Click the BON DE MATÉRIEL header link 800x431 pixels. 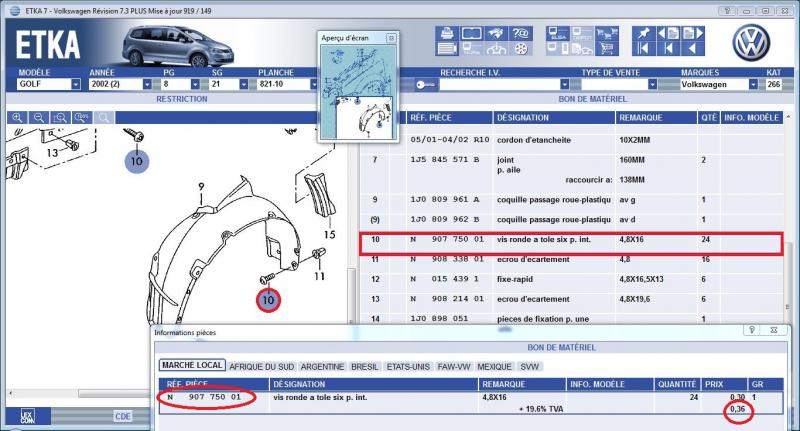click(592, 99)
